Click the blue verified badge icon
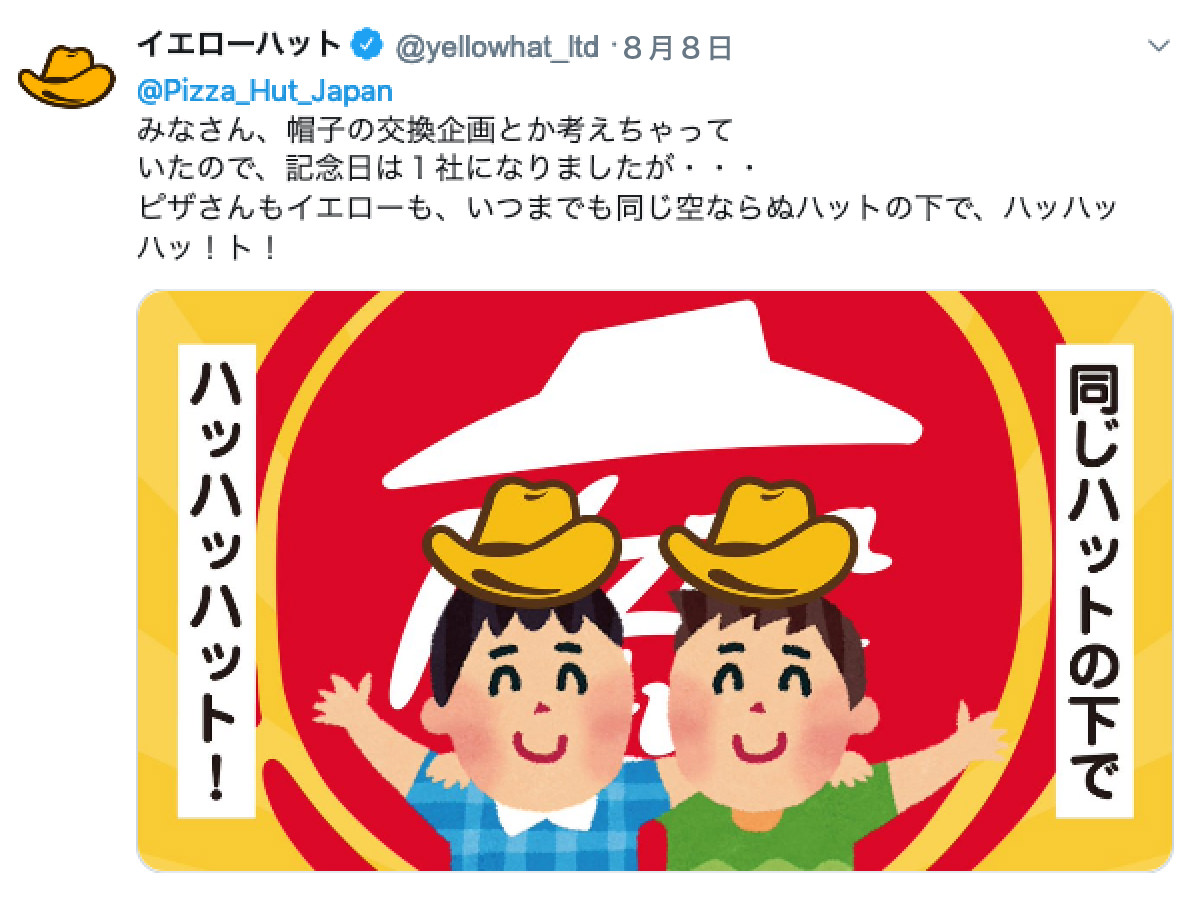Viewport: 1192px width, 903px height. click(x=367, y=46)
